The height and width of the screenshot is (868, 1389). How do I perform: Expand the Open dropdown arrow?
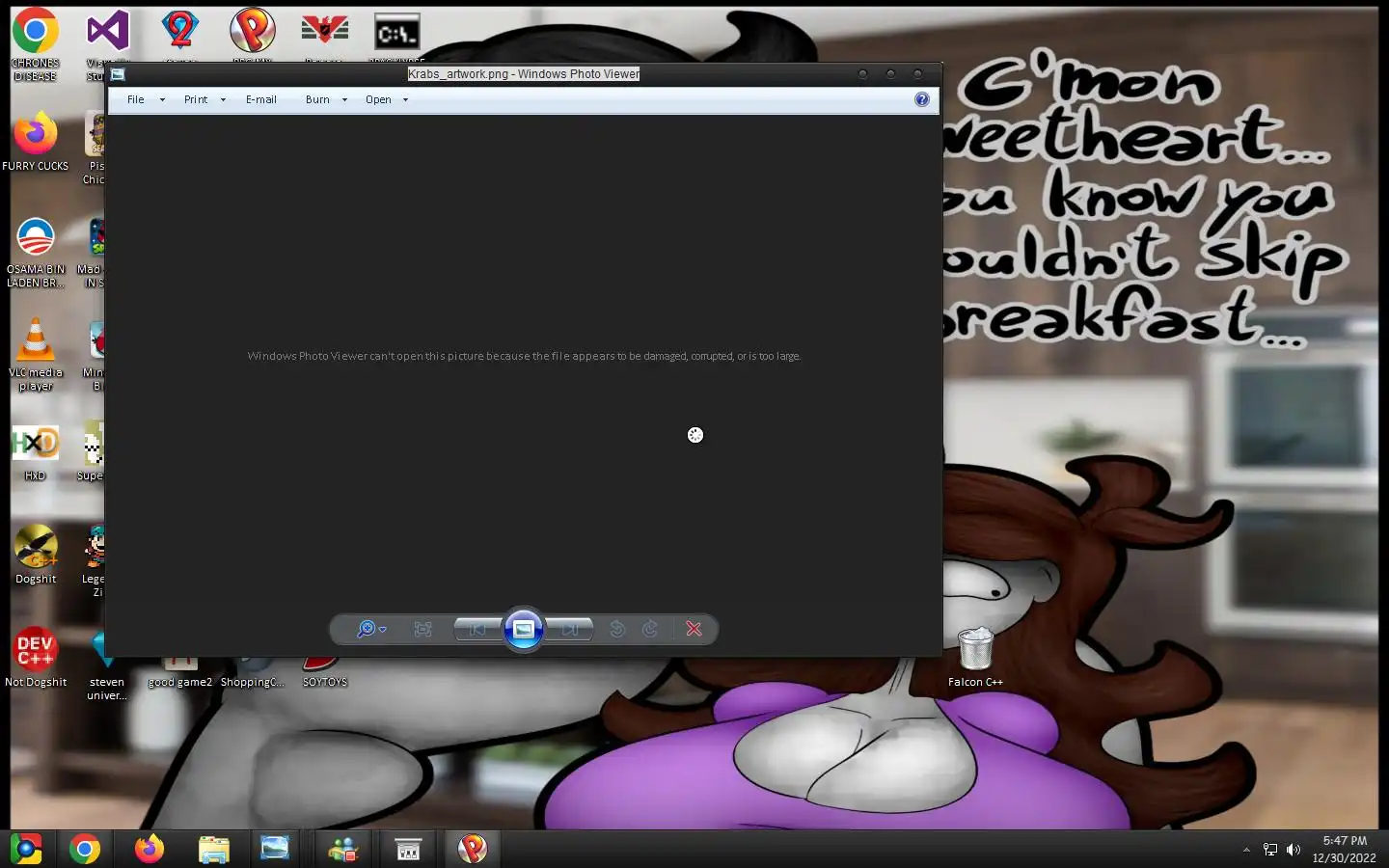[x=405, y=99]
